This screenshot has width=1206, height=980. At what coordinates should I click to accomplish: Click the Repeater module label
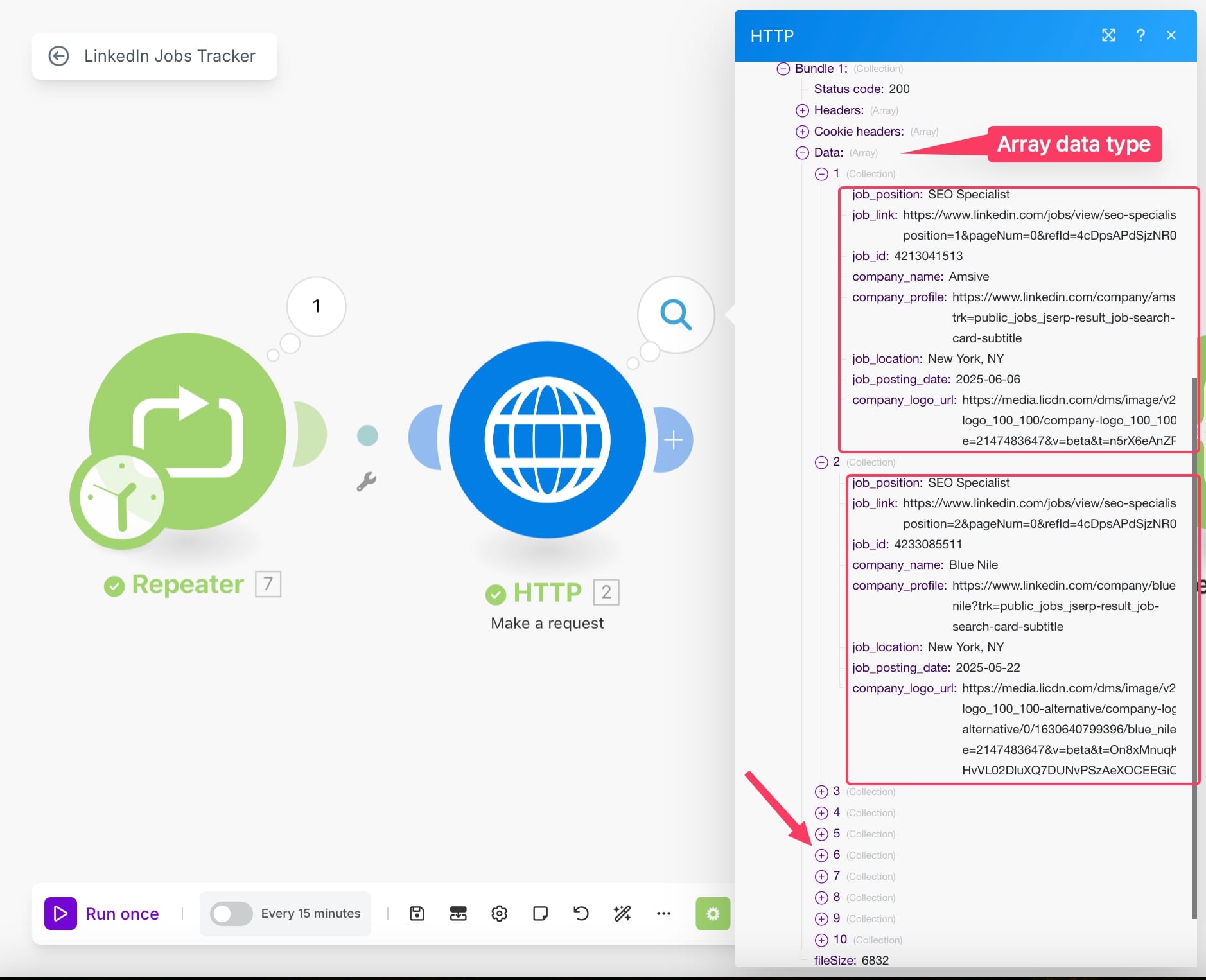pyautogui.click(x=188, y=584)
